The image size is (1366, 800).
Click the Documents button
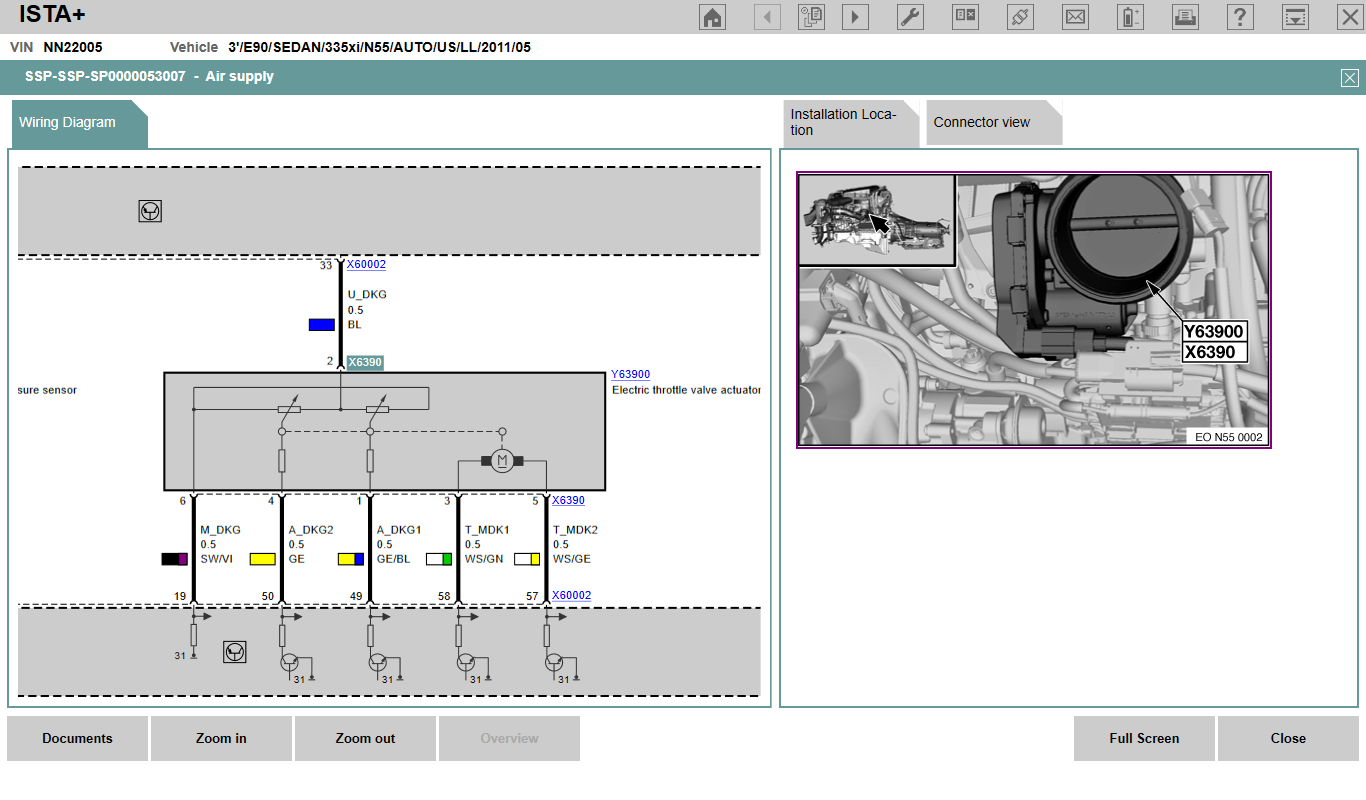click(x=77, y=738)
